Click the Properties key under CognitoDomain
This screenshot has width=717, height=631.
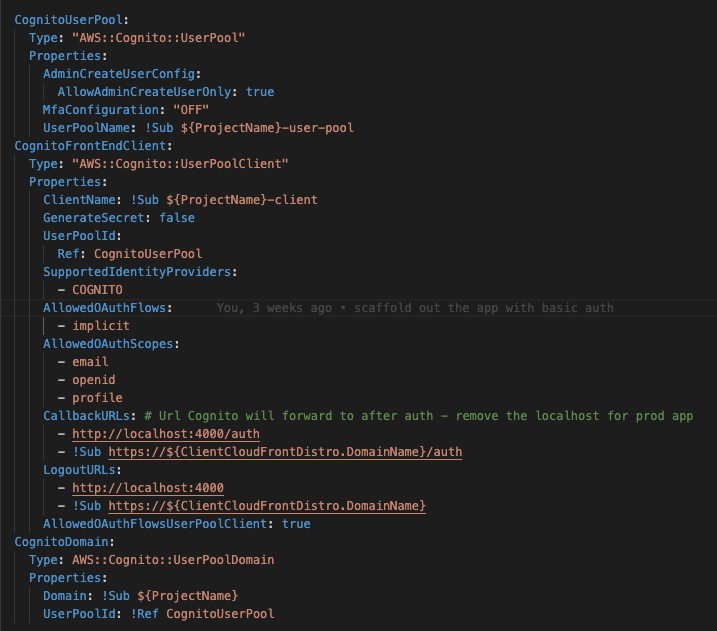coord(65,578)
